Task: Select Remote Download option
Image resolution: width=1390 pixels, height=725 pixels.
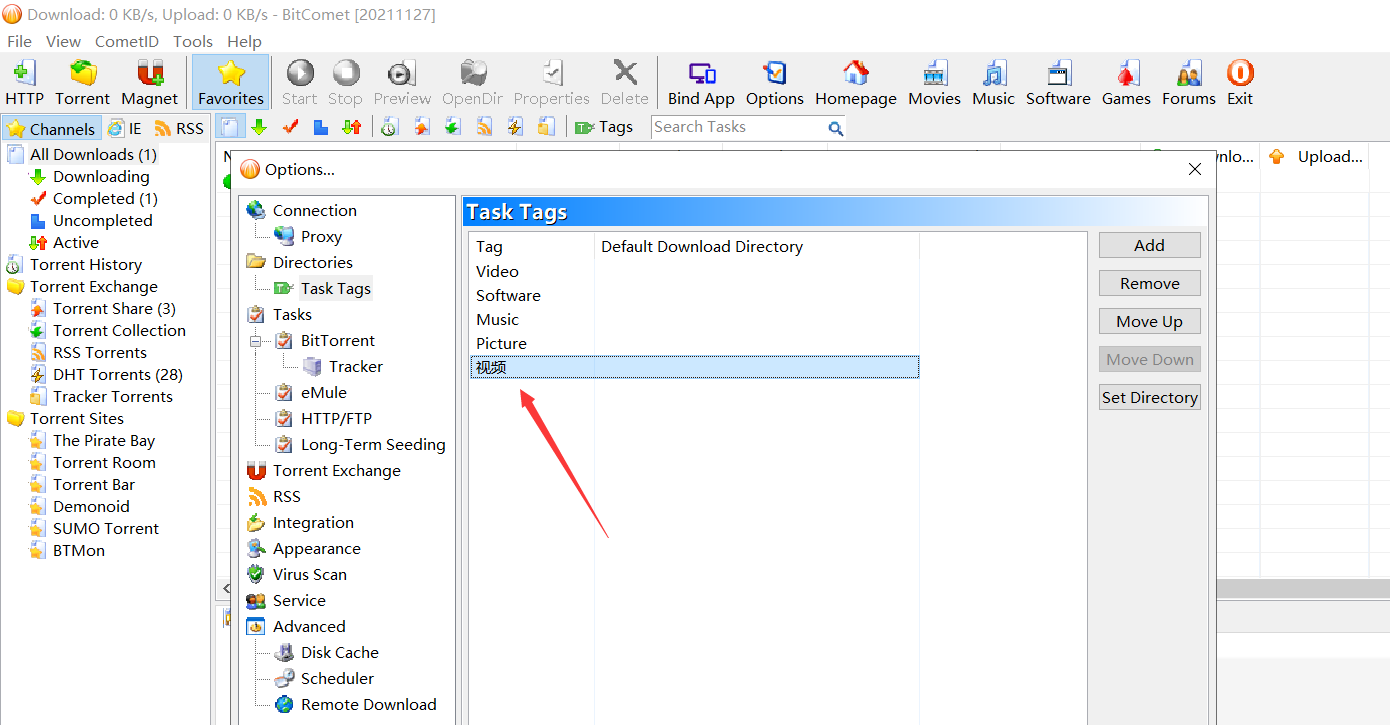Action: tap(369, 704)
